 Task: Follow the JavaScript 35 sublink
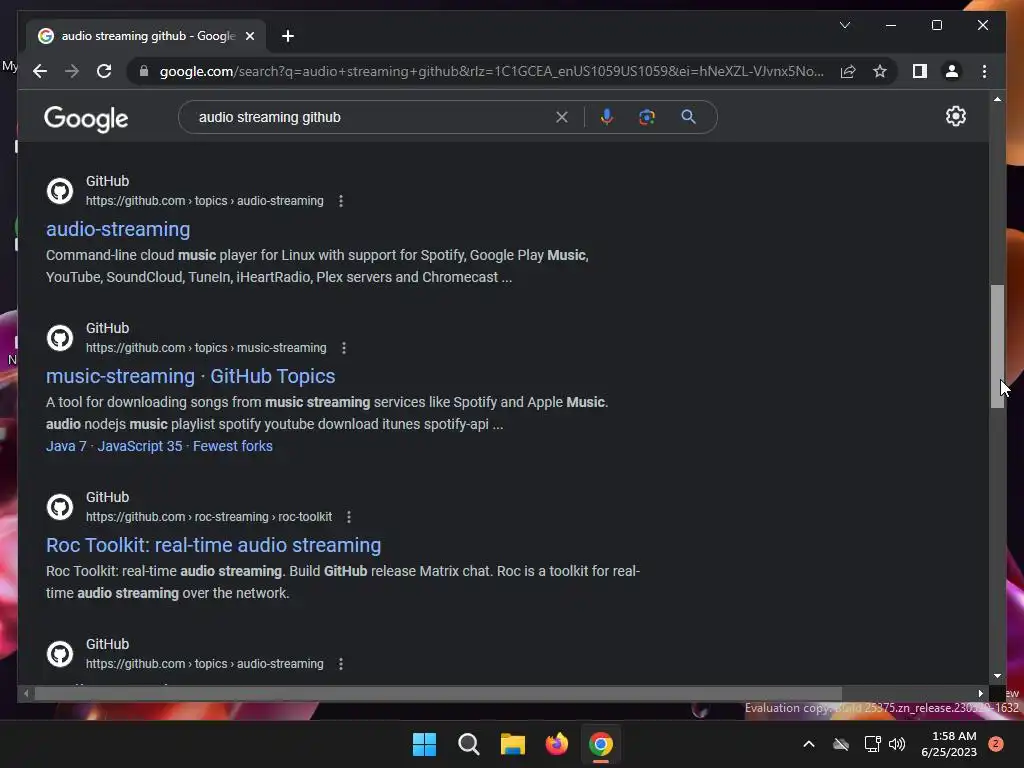click(140, 446)
